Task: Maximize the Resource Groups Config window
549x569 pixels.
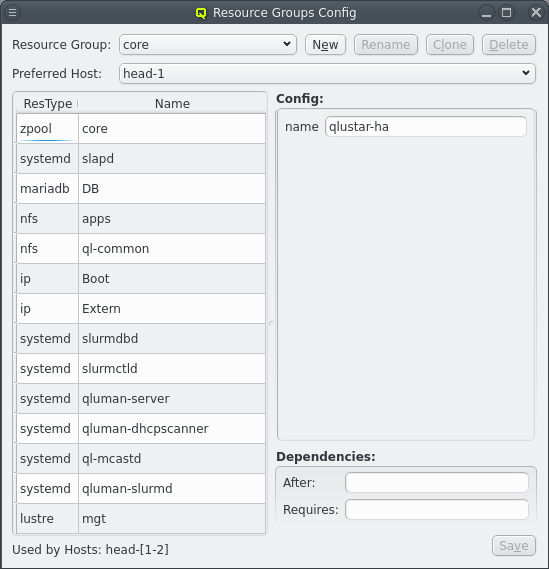Action: (507, 13)
